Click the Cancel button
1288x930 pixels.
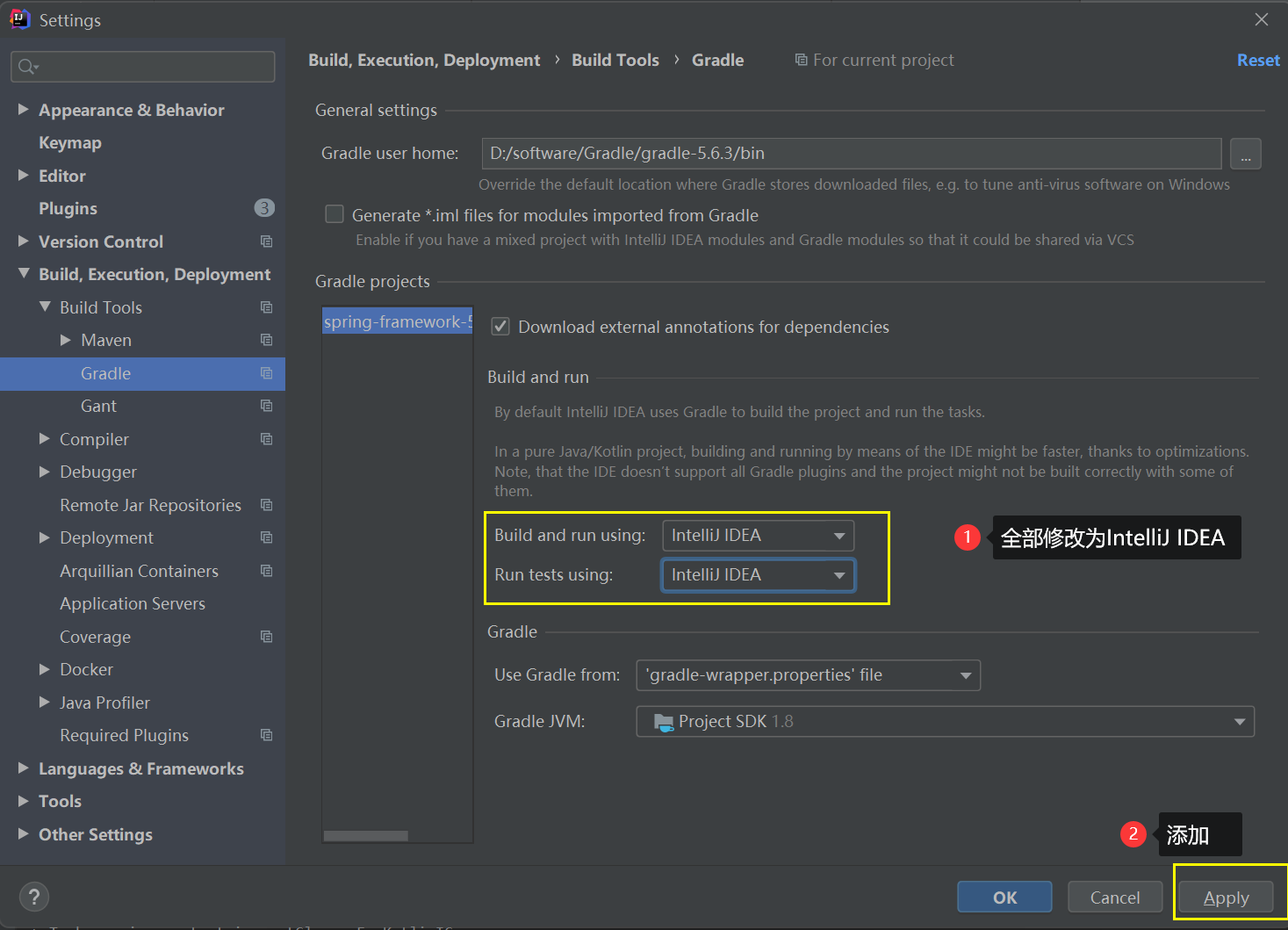pos(1115,897)
